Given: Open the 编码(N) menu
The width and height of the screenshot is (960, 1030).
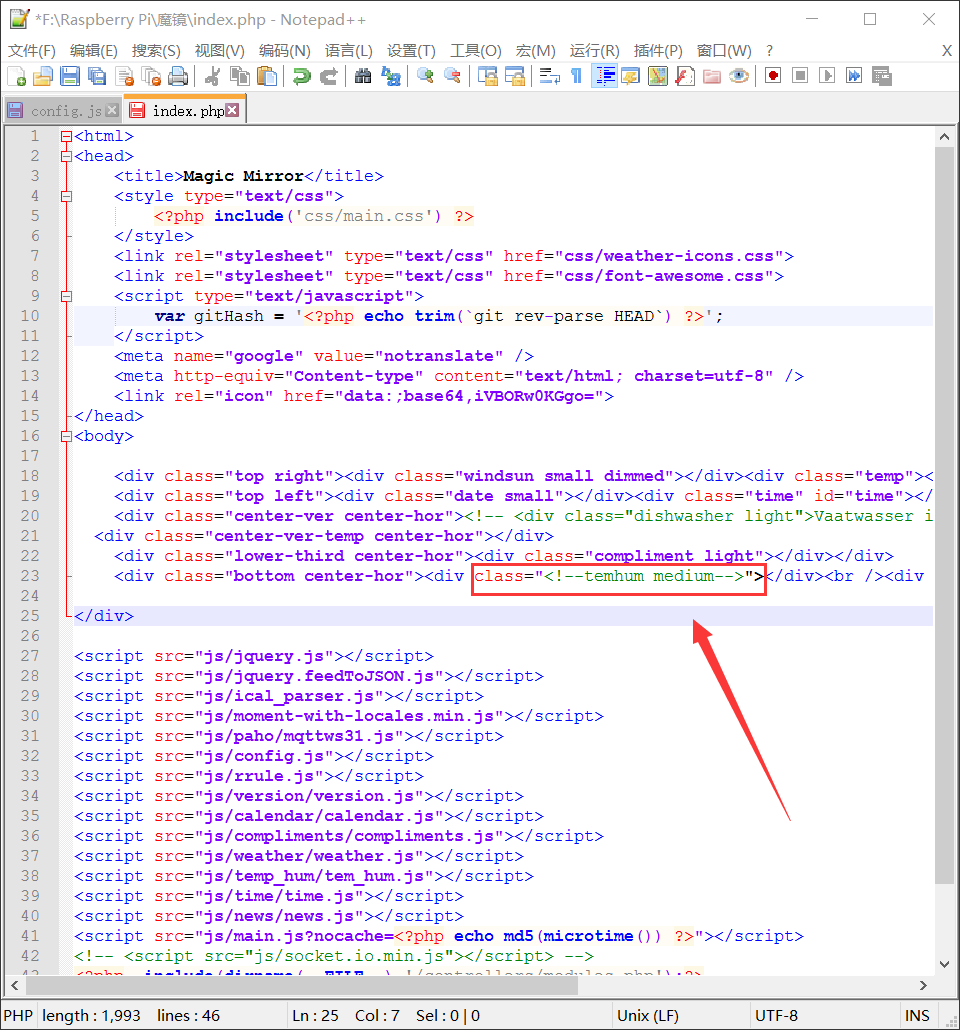Looking at the screenshot, I should click(x=285, y=51).
